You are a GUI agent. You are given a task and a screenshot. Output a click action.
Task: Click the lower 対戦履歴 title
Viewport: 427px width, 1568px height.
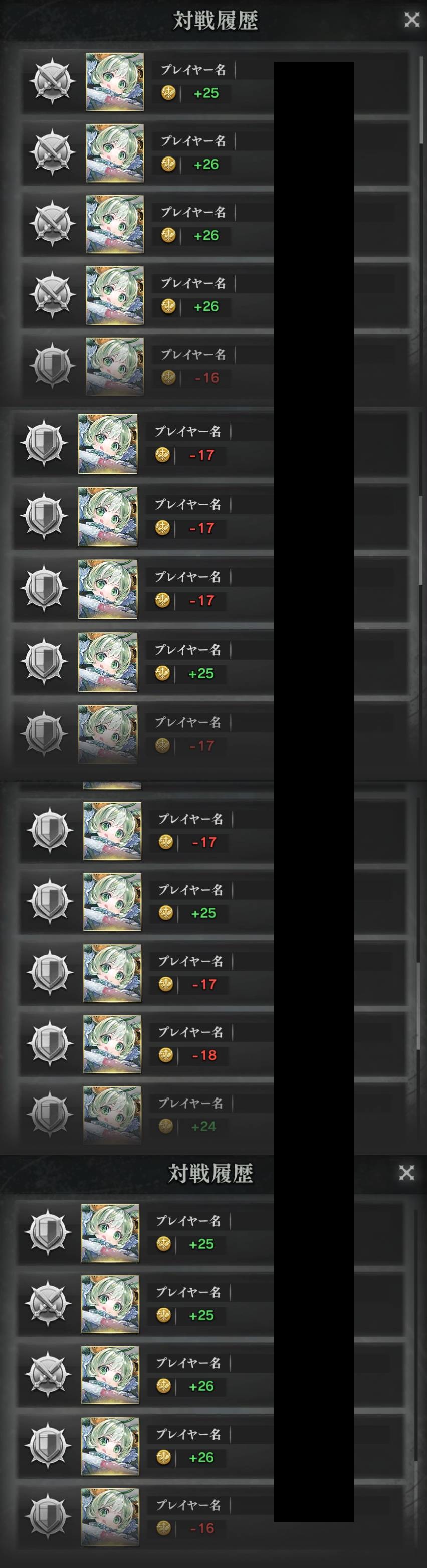pyautogui.click(x=210, y=1173)
